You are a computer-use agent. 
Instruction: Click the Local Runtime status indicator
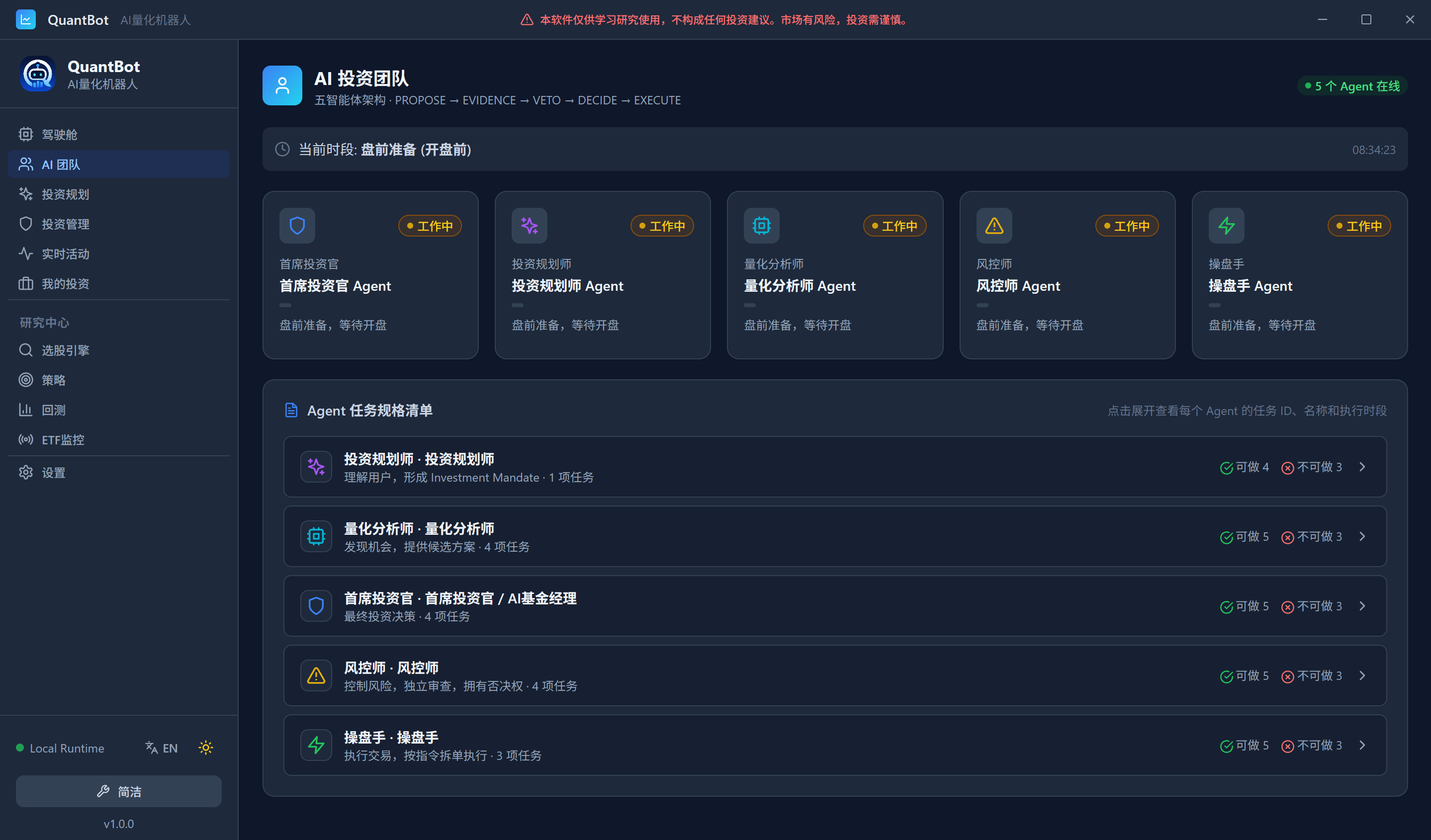60,748
